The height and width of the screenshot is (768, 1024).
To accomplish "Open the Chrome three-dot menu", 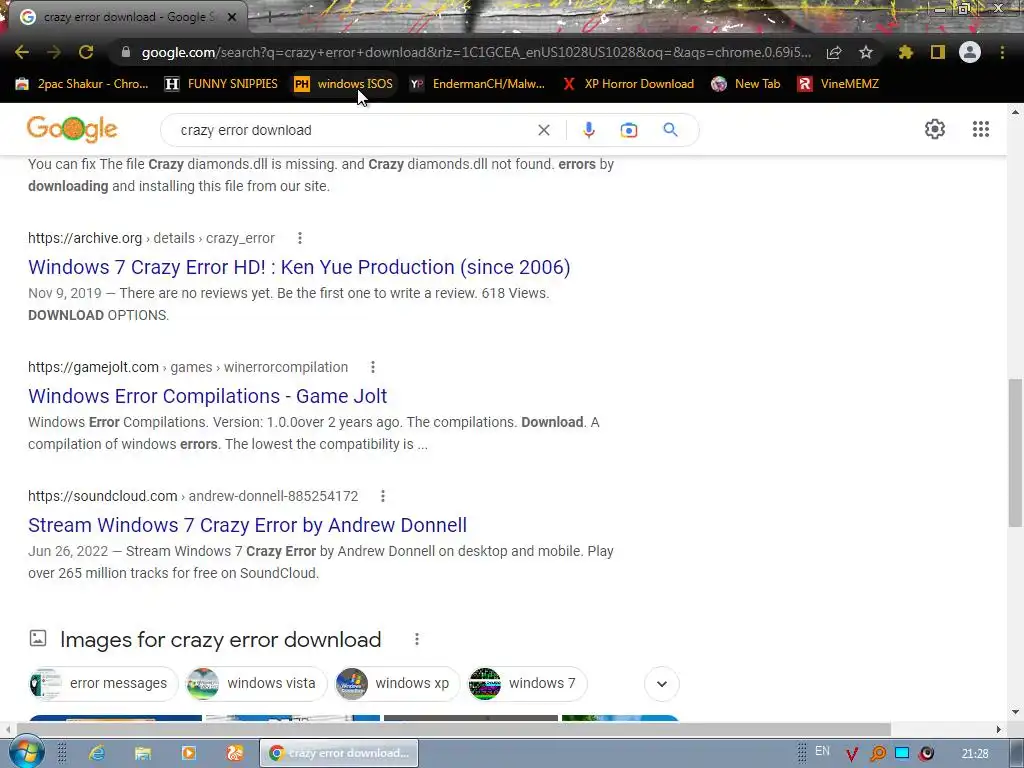I will 1002,52.
